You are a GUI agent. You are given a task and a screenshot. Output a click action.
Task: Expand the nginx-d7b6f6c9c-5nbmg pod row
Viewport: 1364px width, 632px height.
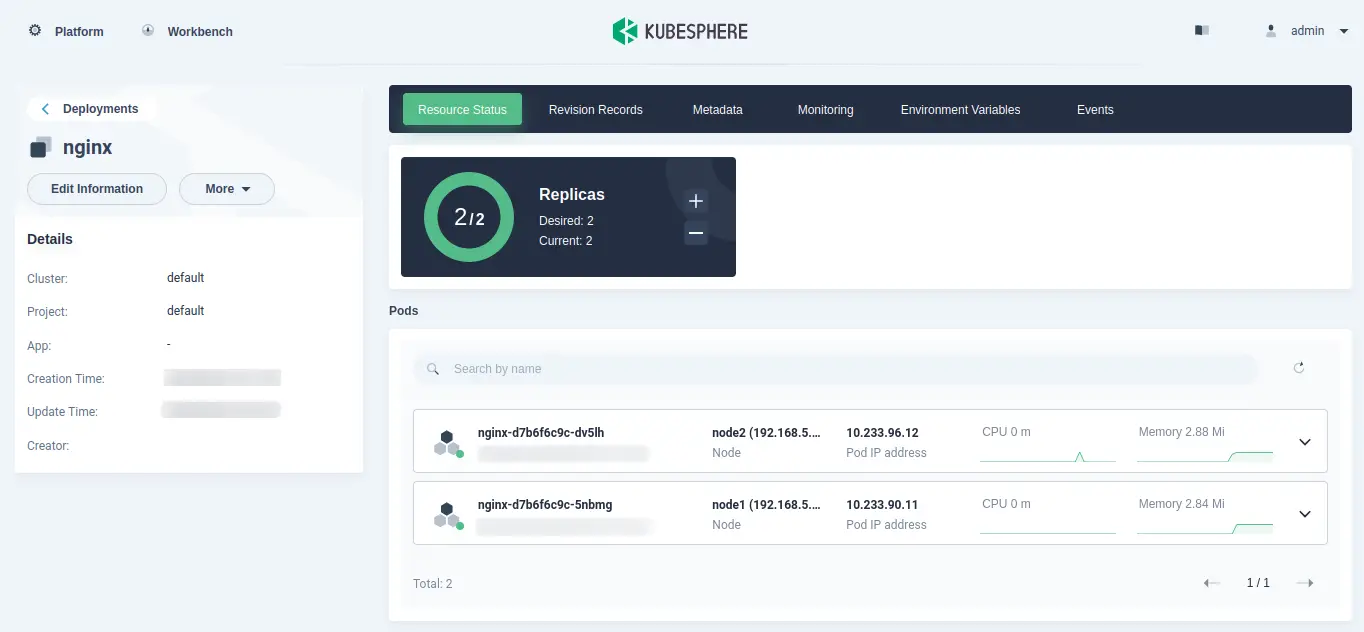click(1304, 514)
